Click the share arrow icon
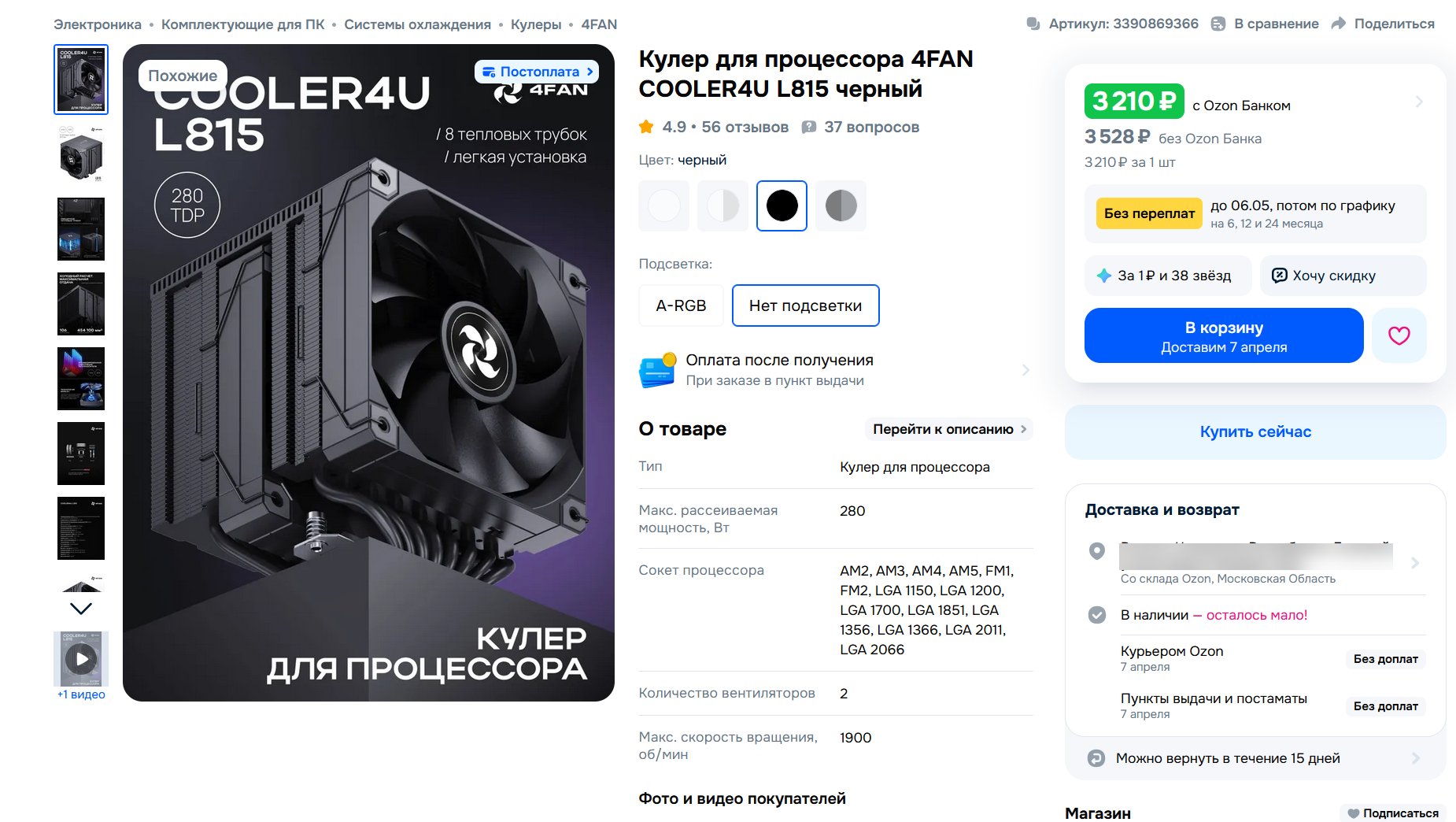Image resolution: width=1456 pixels, height=822 pixels. [x=1339, y=24]
